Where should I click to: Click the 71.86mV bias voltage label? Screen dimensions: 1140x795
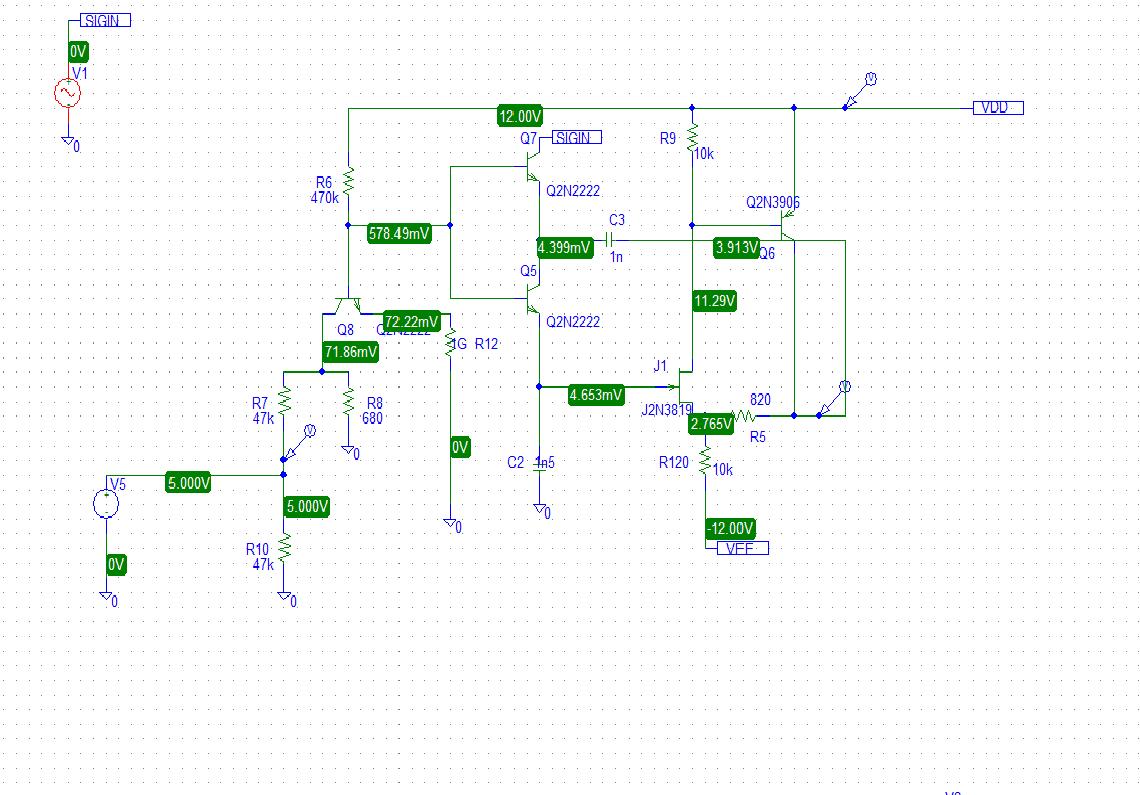[350, 352]
